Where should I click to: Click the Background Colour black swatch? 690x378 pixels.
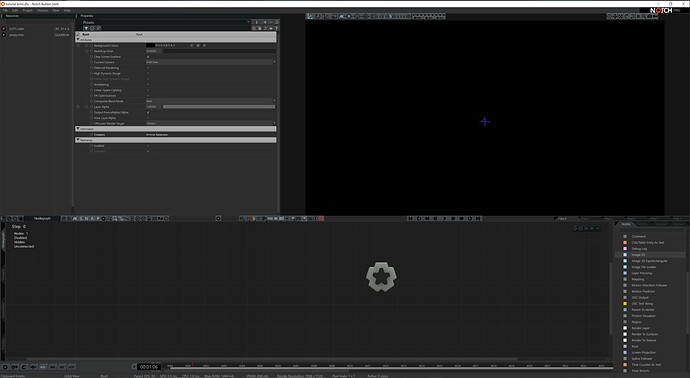click(x=150, y=45)
